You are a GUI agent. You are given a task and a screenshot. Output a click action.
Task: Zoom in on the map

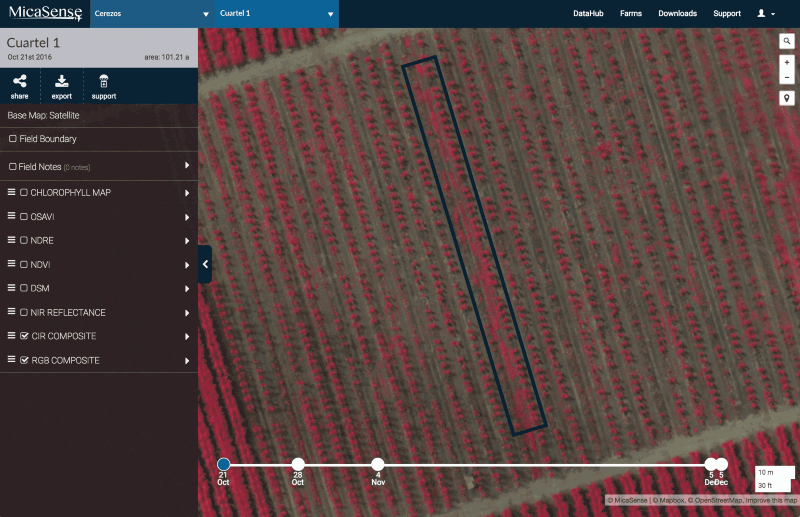click(x=787, y=62)
